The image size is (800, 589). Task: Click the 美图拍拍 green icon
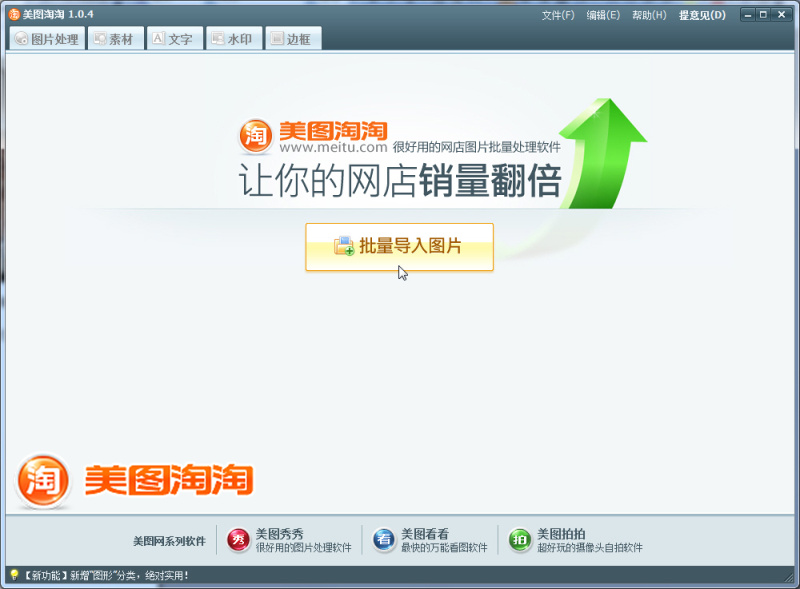point(519,540)
